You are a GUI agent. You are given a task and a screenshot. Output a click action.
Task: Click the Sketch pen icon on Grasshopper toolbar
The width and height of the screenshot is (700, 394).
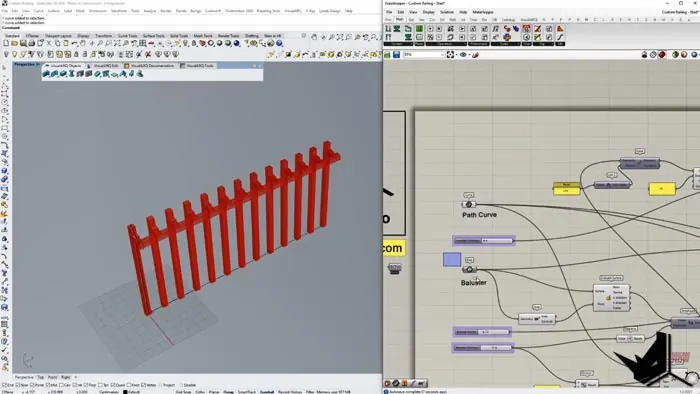coord(475,55)
